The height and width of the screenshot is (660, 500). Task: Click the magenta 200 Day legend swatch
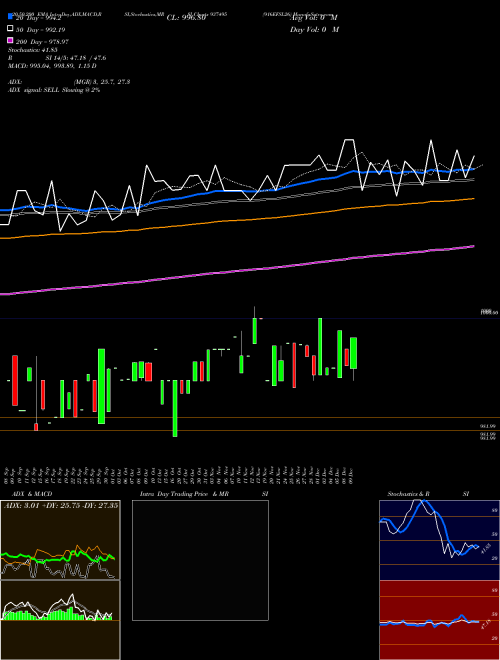click(10, 41)
